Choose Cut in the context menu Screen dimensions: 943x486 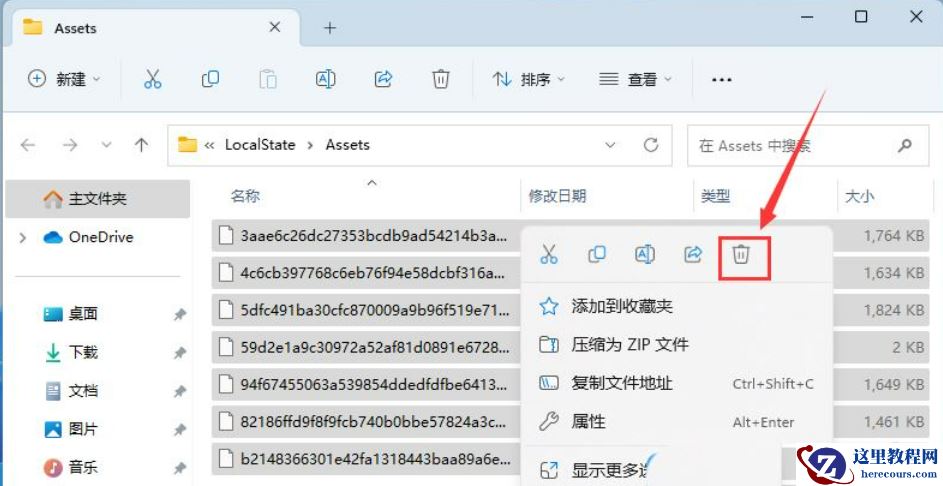tap(548, 254)
